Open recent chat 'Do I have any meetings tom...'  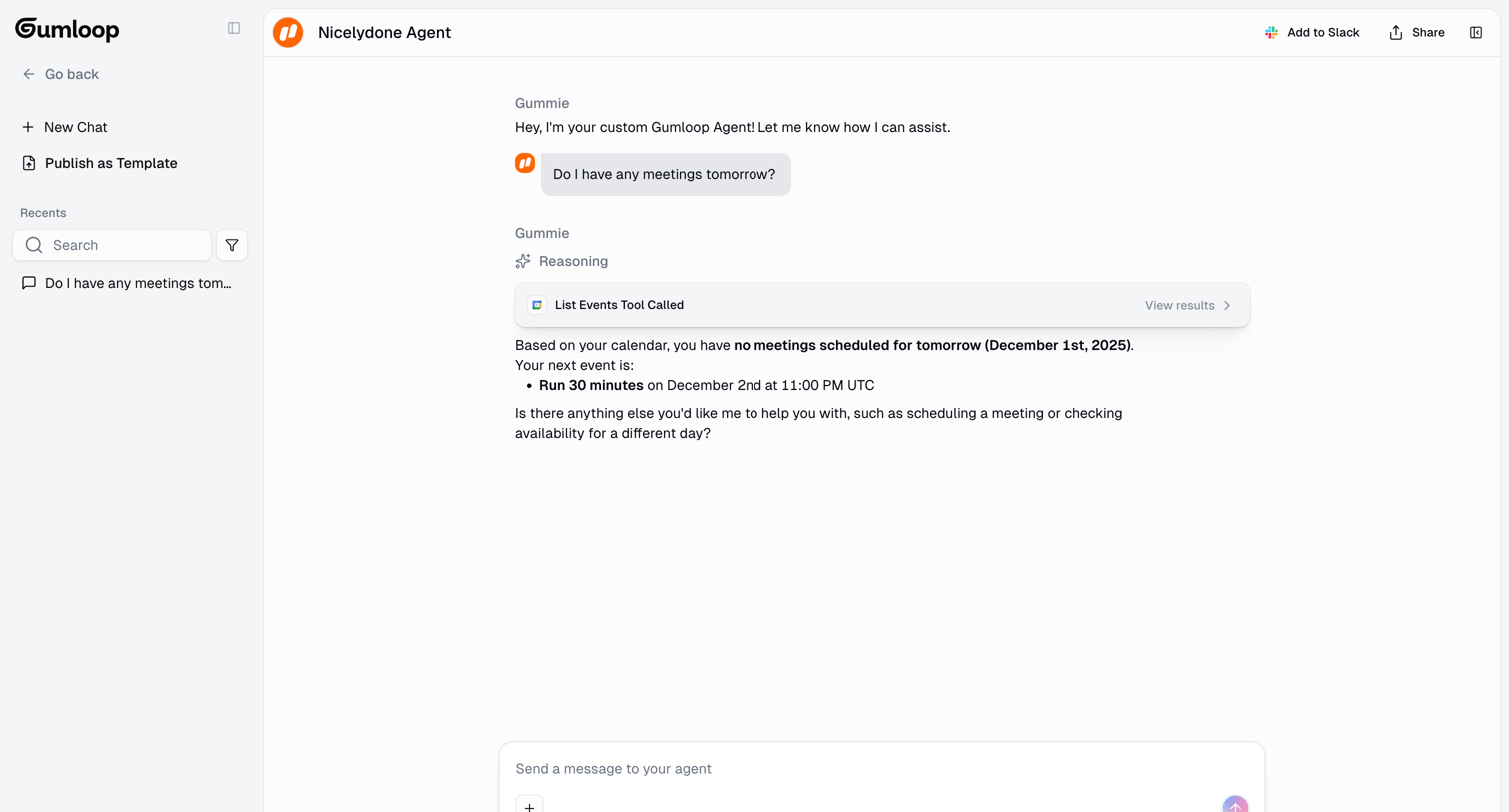(x=127, y=283)
